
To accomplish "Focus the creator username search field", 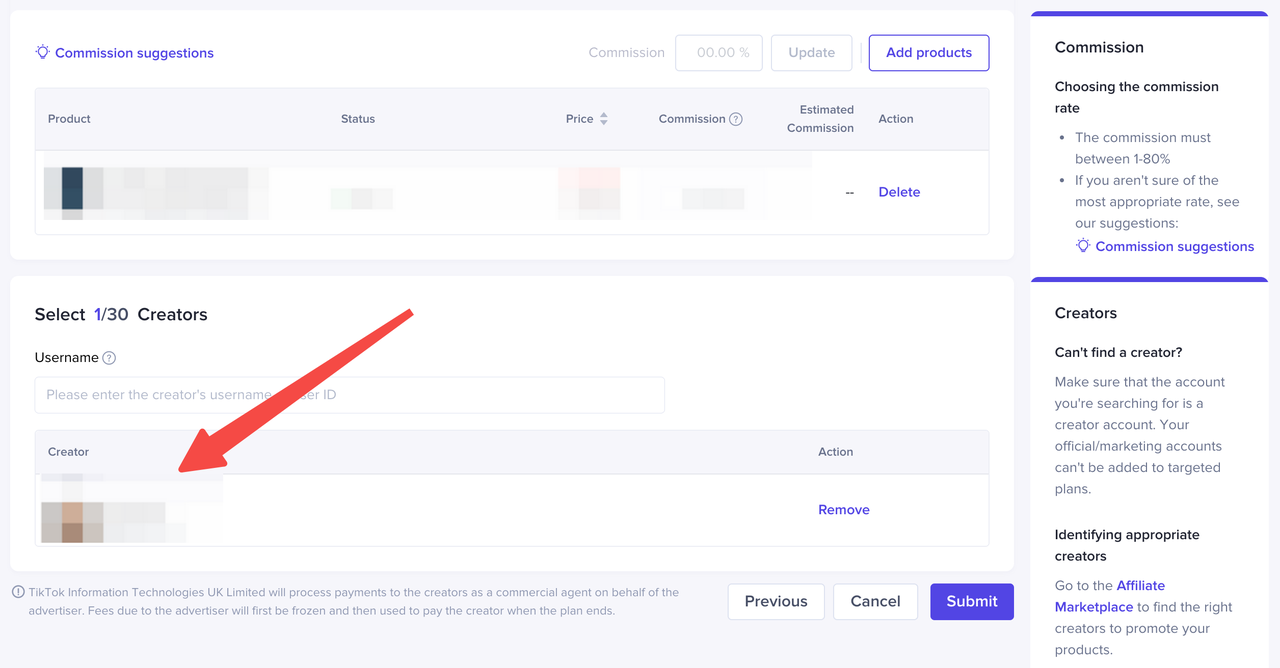I will 349,395.
